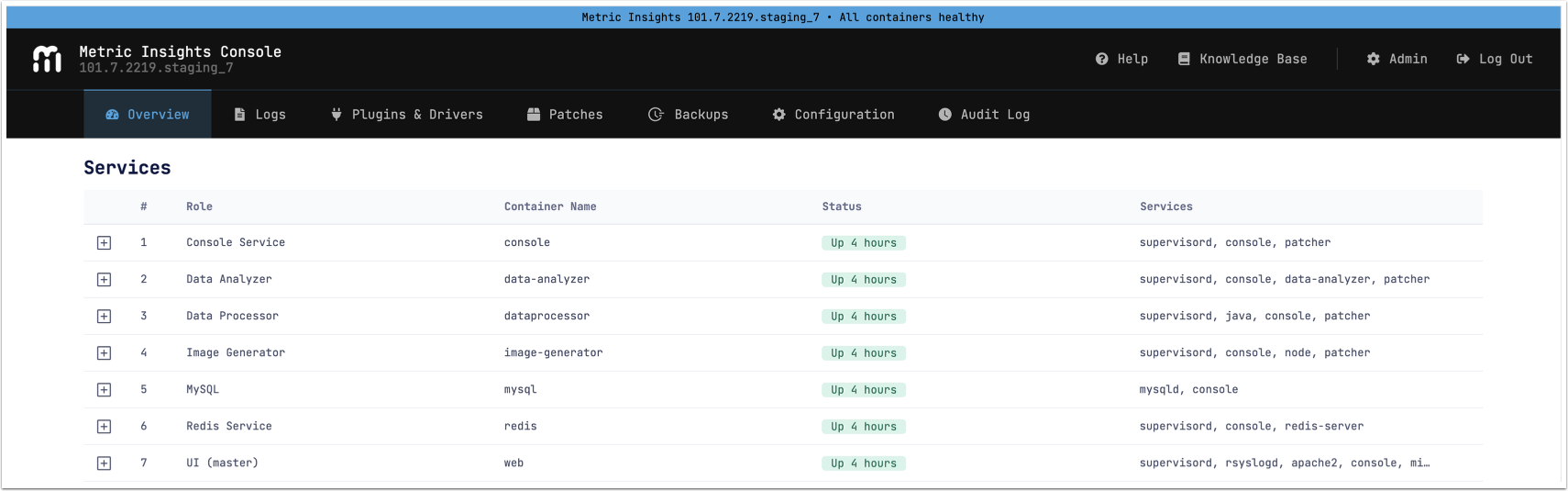Click the web container name
This screenshot has width=1568, height=491.
point(513,463)
